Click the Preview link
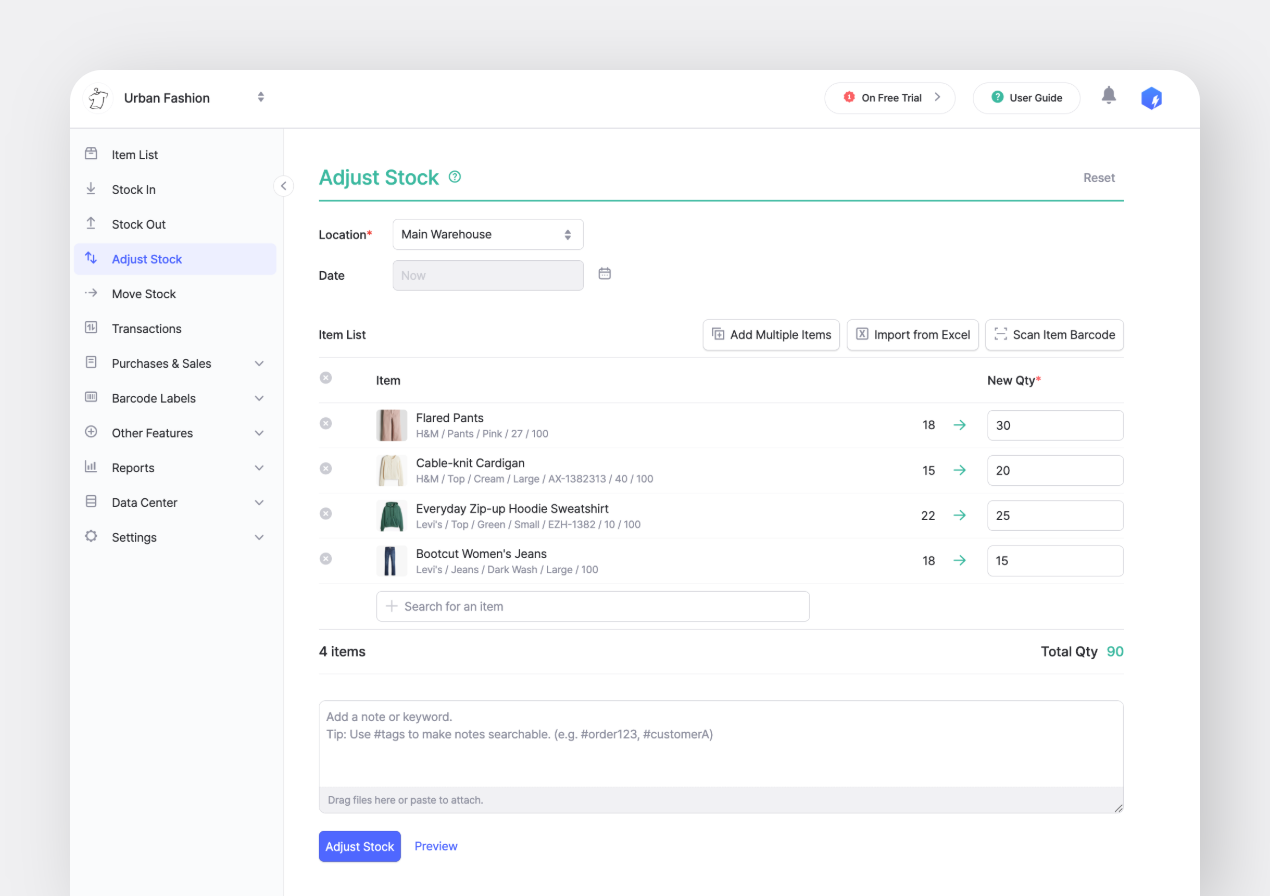 click(x=436, y=847)
